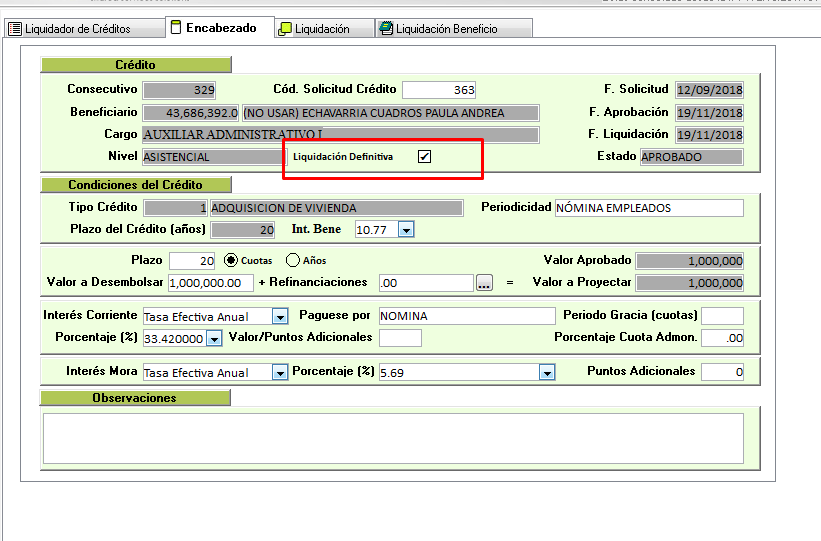Click the Liquidador de Créditos list icon
This screenshot has width=821, height=541.
point(14,29)
